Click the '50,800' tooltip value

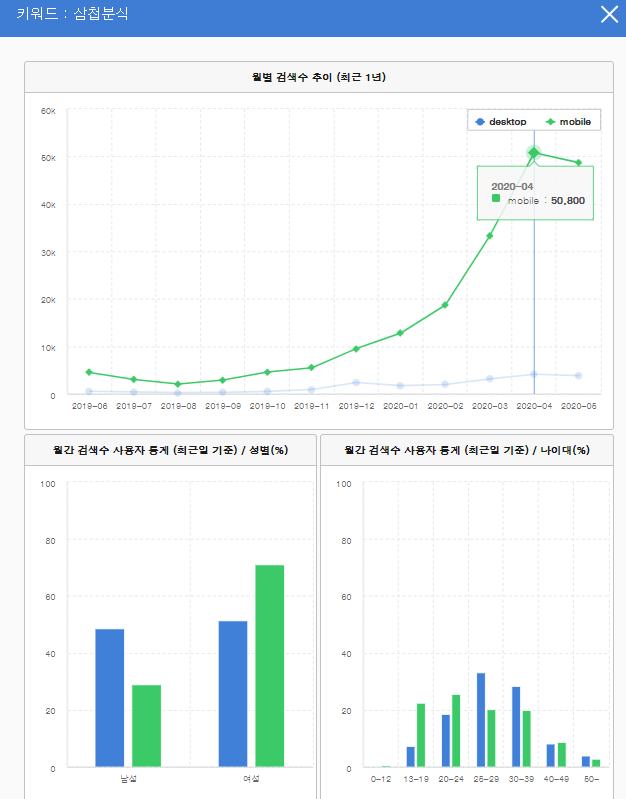pyautogui.click(x=568, y=201)
